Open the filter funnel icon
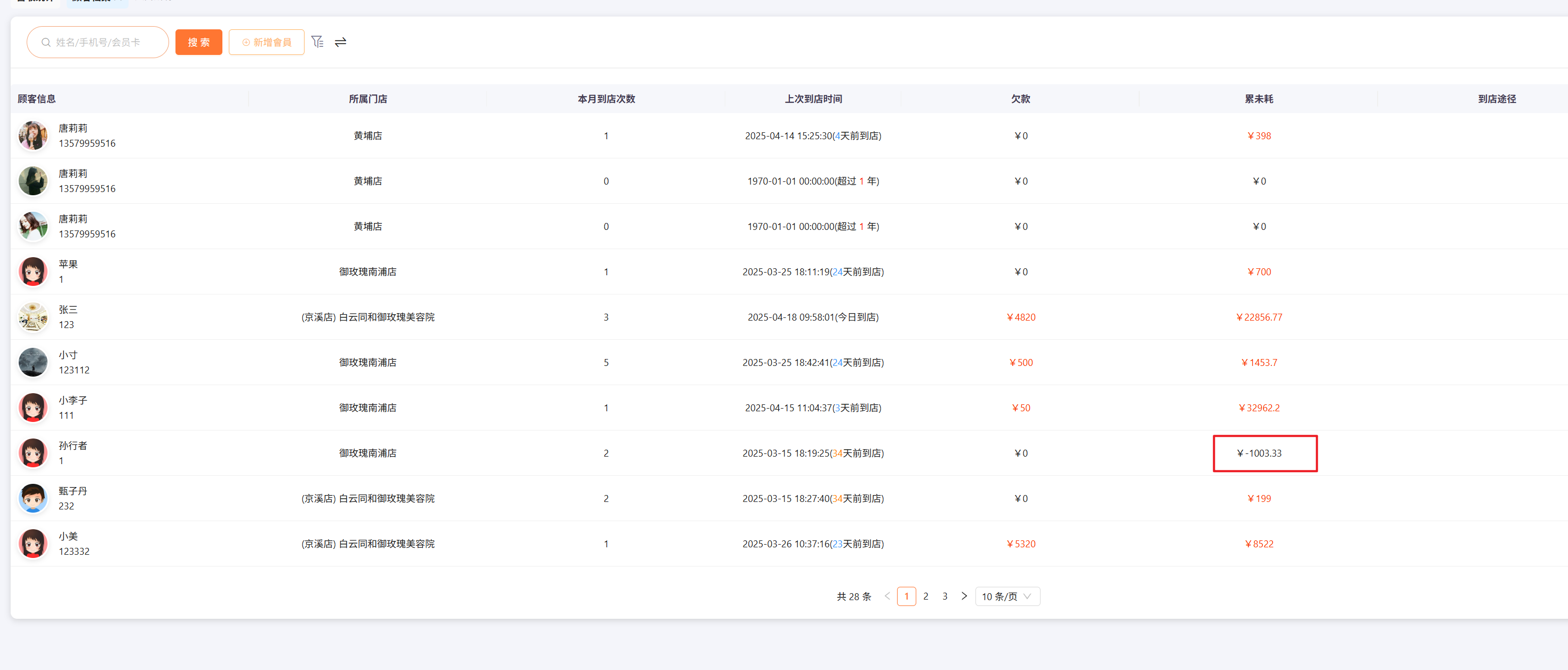The height and width of the screenshot is (670, 1568). point(317,42)
